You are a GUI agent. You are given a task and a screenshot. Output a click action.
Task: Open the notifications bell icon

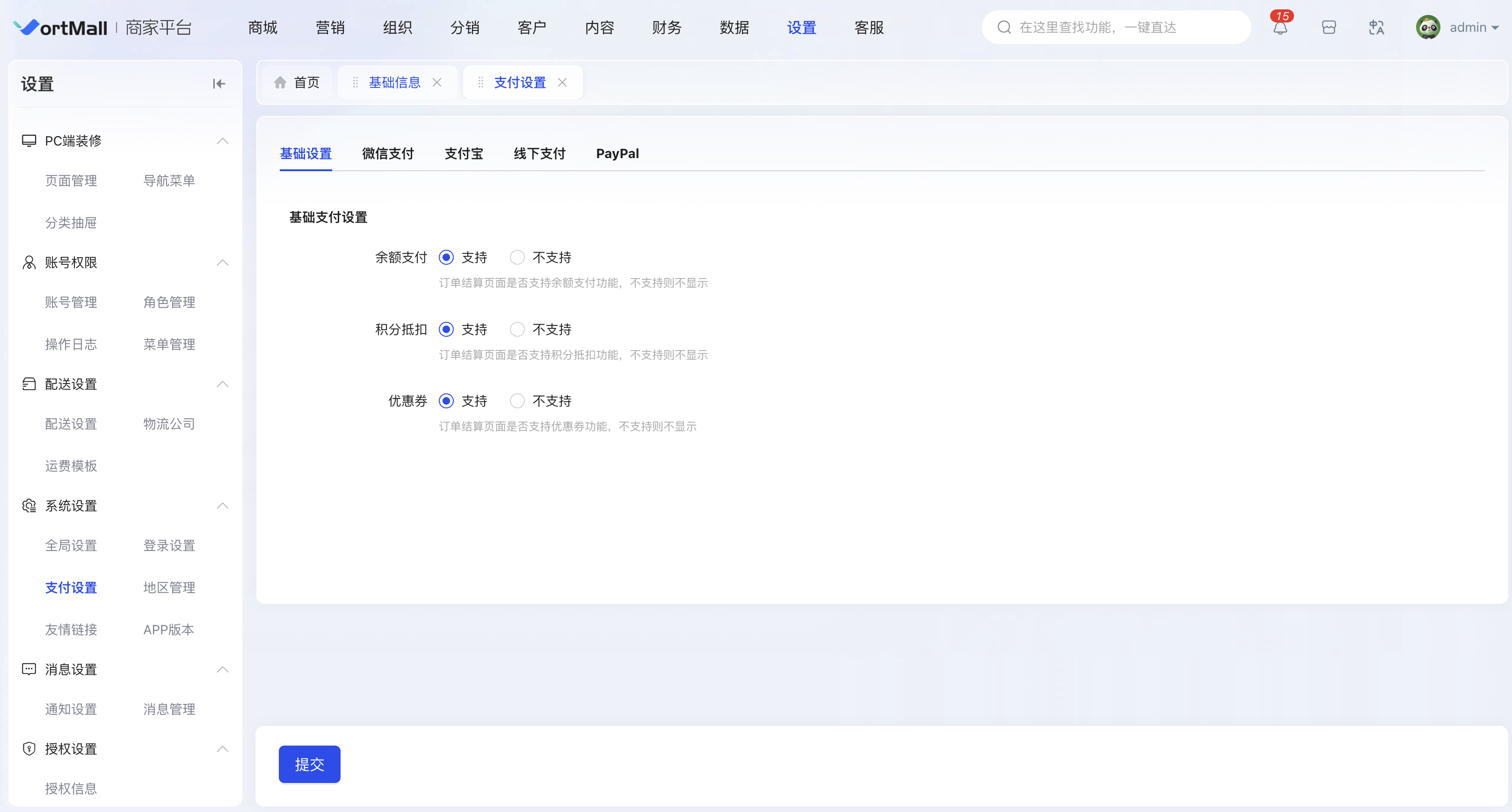[1280, 28]
